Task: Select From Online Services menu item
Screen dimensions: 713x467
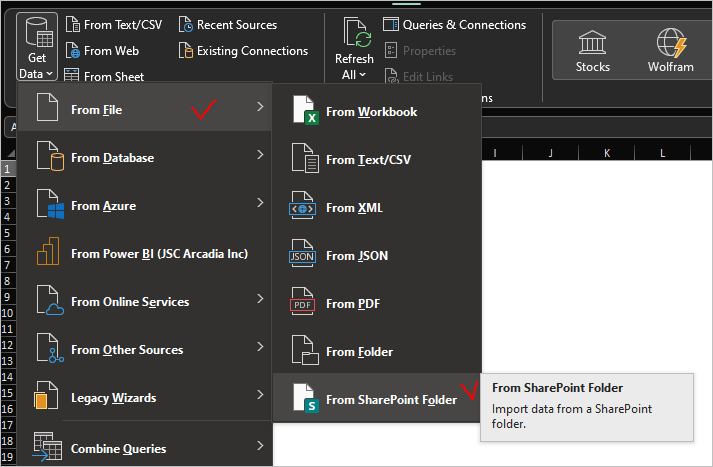Action: [130, 302]
